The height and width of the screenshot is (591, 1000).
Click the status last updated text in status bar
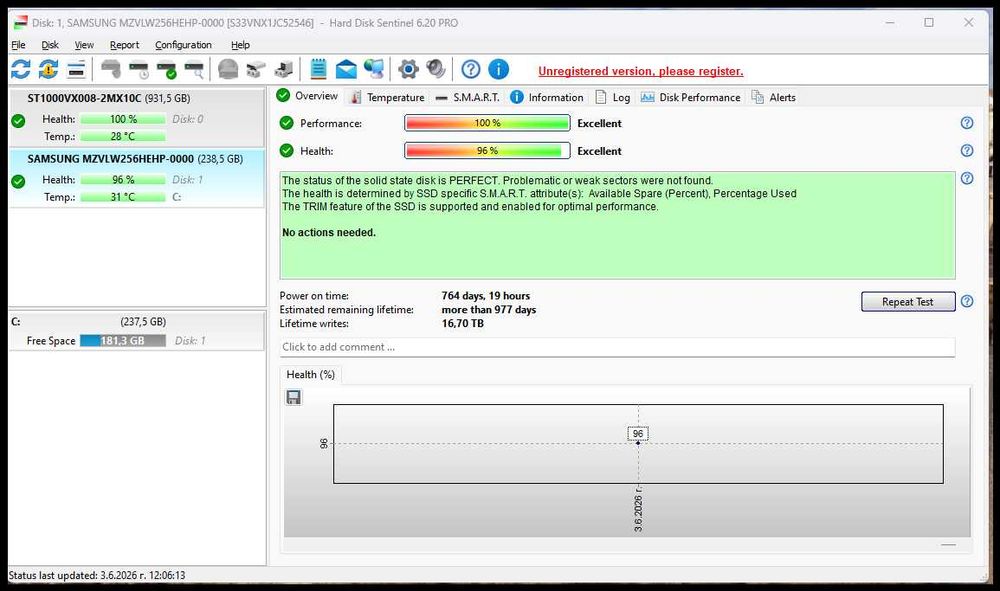tap(97, 575)
